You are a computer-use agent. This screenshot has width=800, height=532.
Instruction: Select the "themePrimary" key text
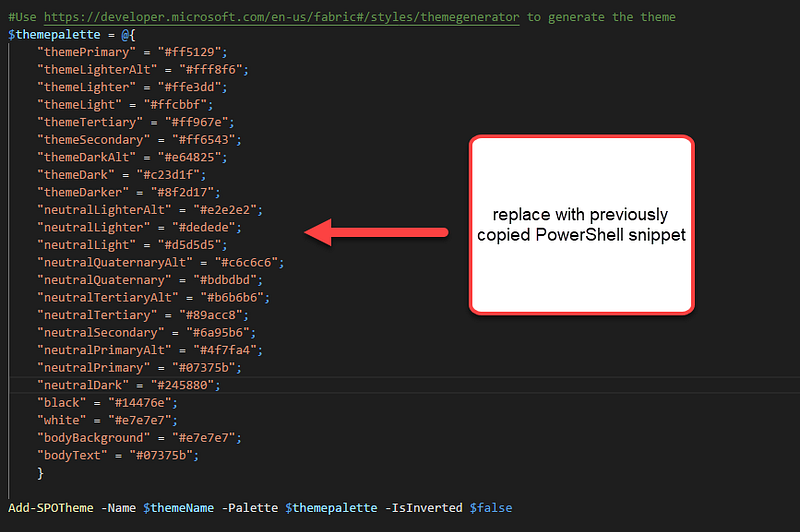[x=87, y=53]
